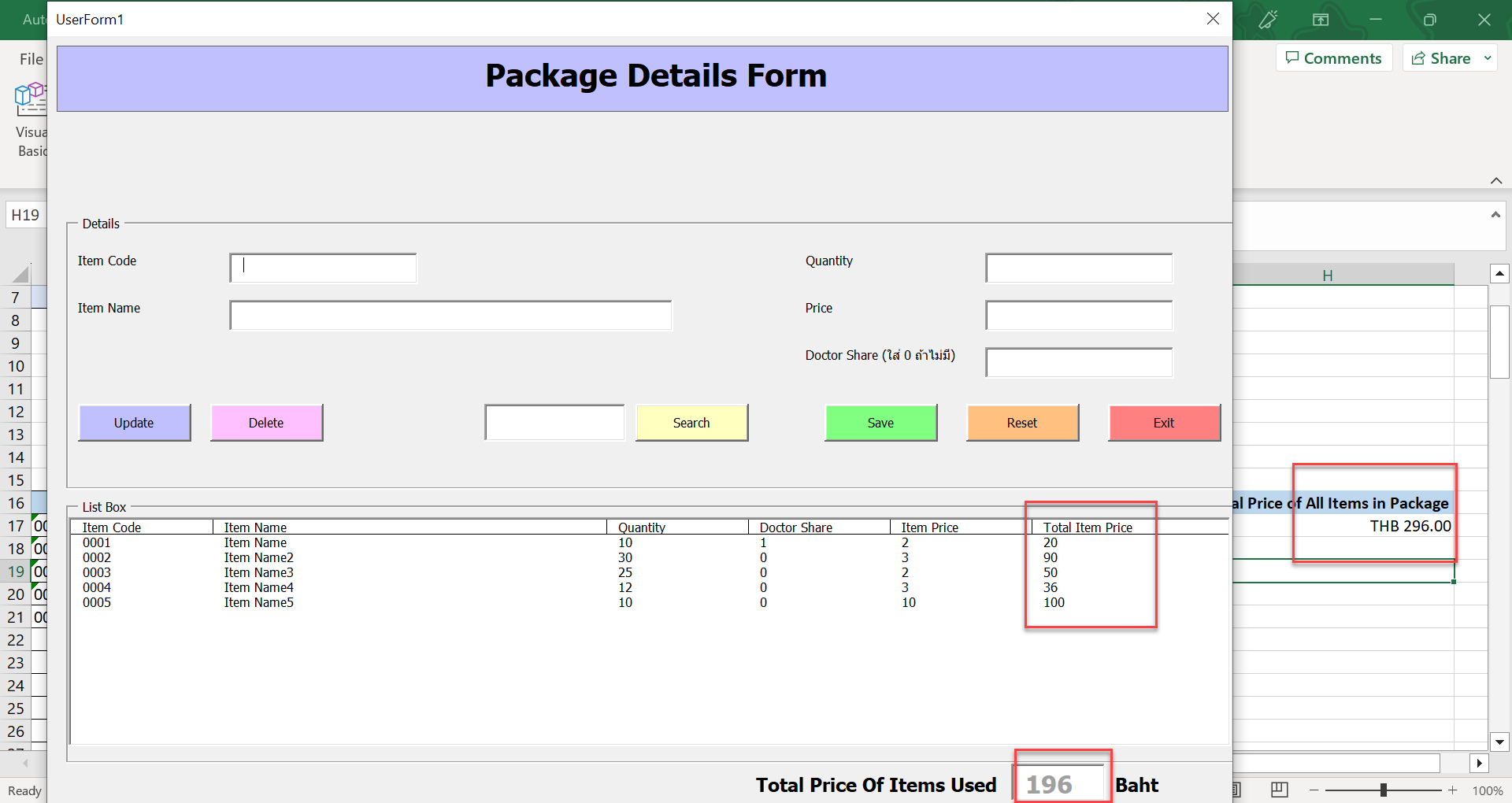Screen dimensions: 1512x803
Task: Open the Comments pane
Action: point(1334,57)
